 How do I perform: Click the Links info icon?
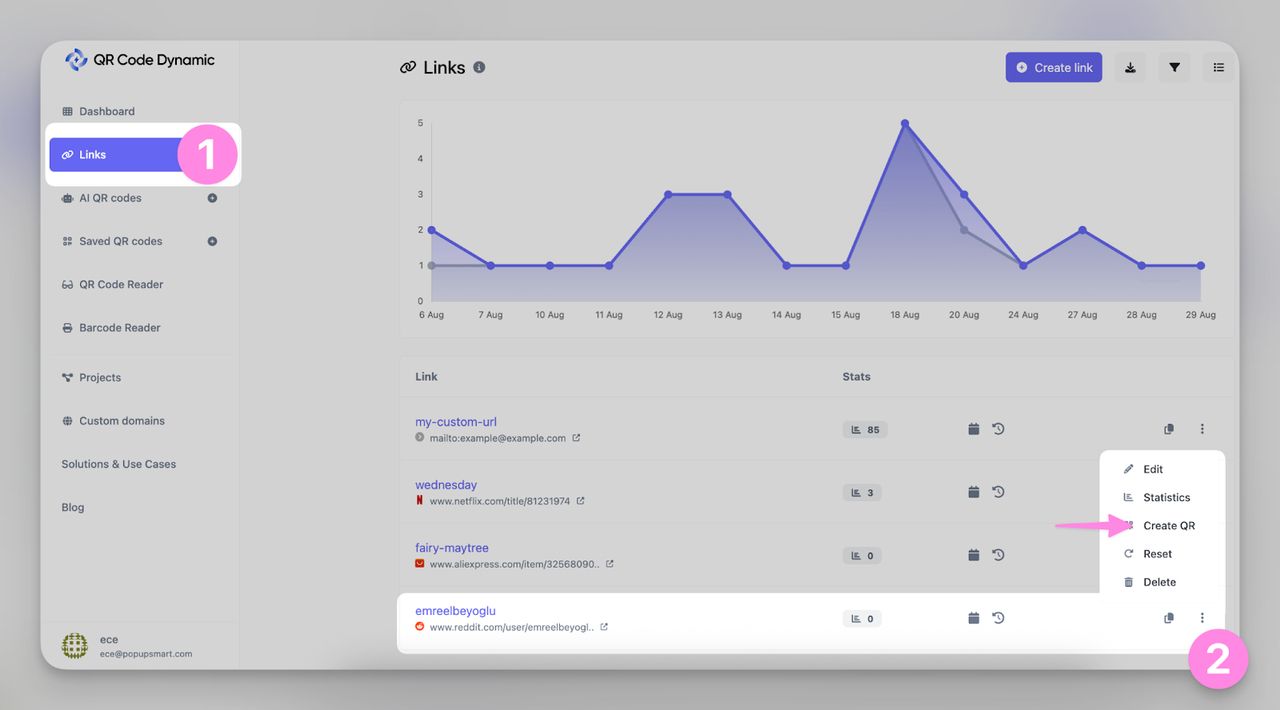479,68
